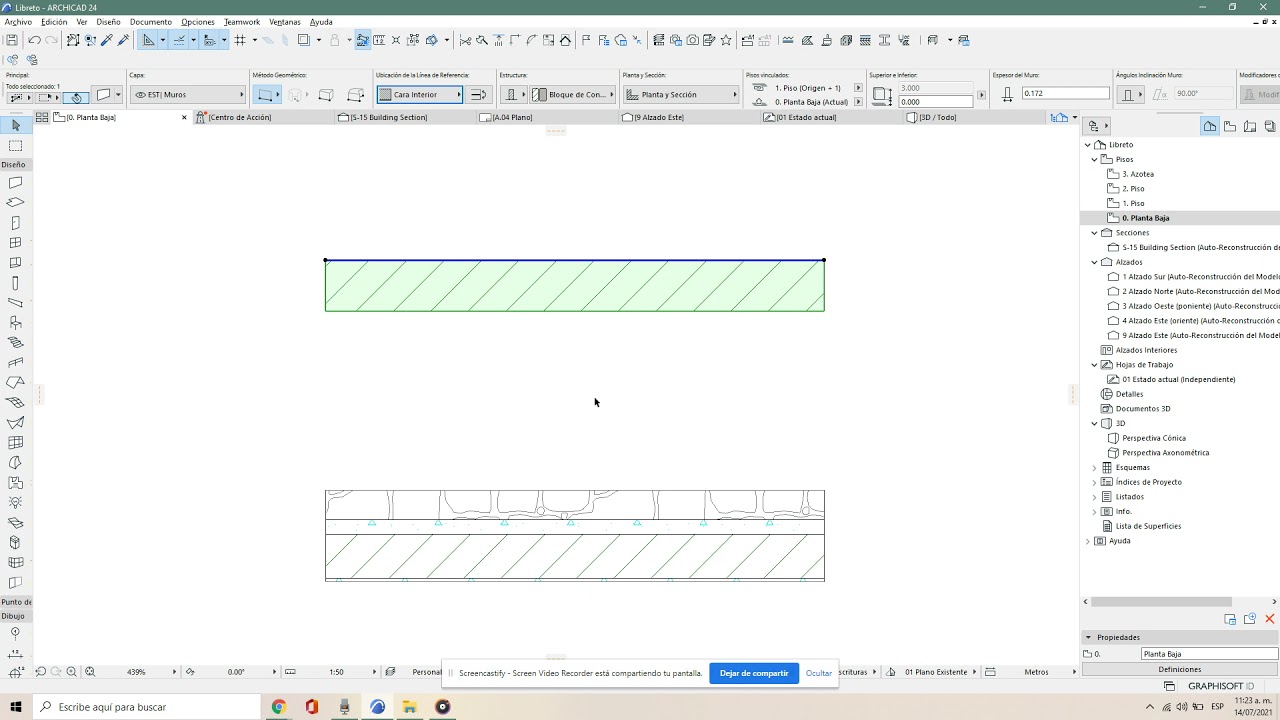Image resolution: width=1280 pixels, height=720 pixels.
Task: Click the Inject Parameters syringe icon
Action: pos(124,40)
